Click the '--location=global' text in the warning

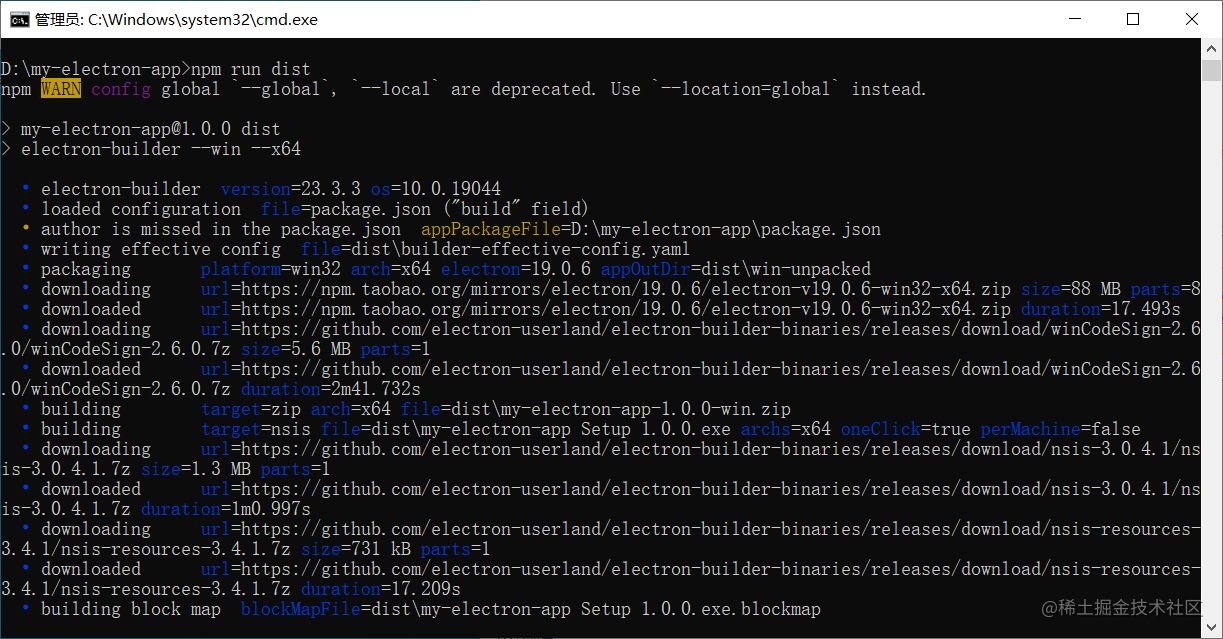[x=741, y=89]
